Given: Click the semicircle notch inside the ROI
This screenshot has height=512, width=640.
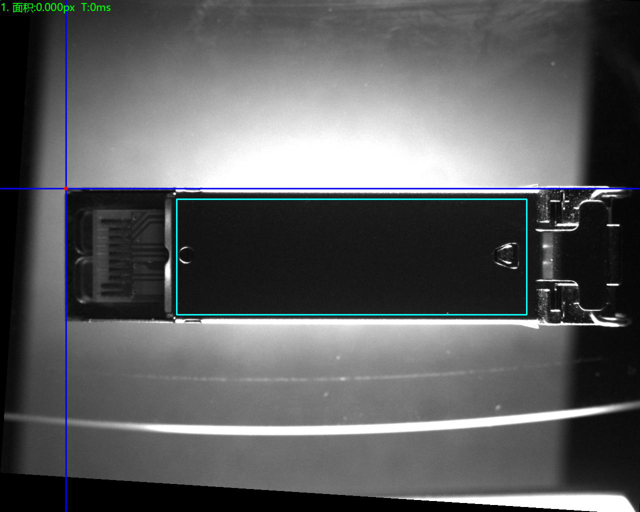Looking at the screenshot, I should point(184,256).
